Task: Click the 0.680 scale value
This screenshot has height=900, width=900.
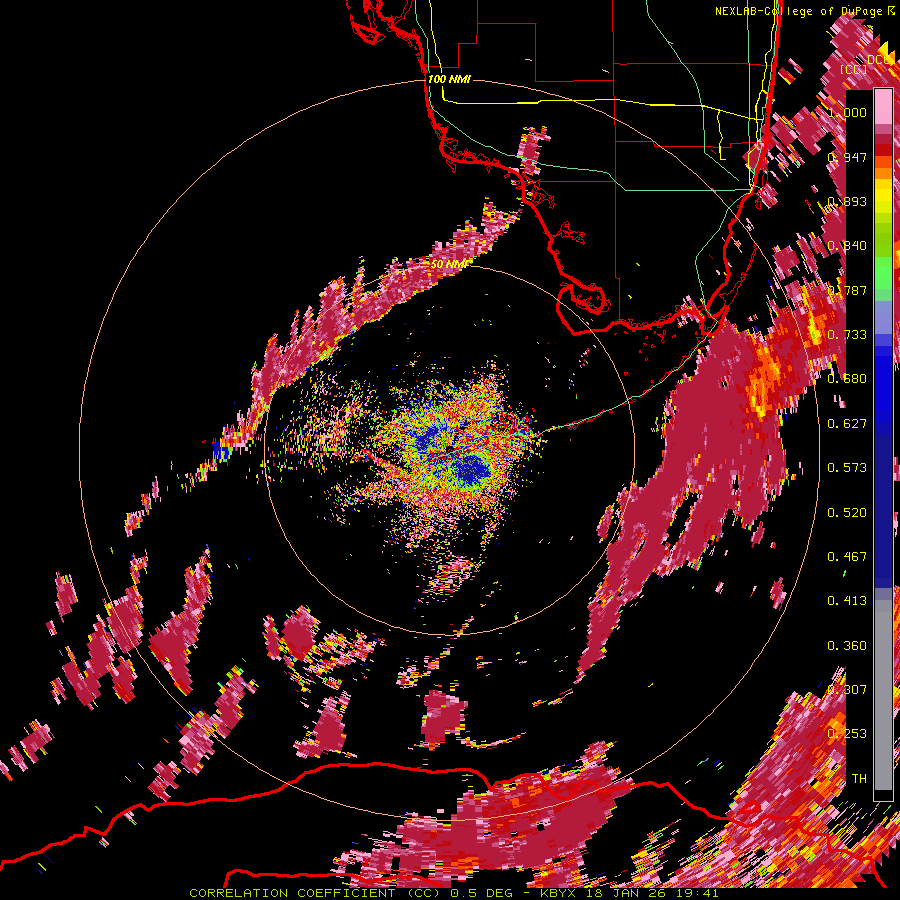Action: [x=847, y=379]
